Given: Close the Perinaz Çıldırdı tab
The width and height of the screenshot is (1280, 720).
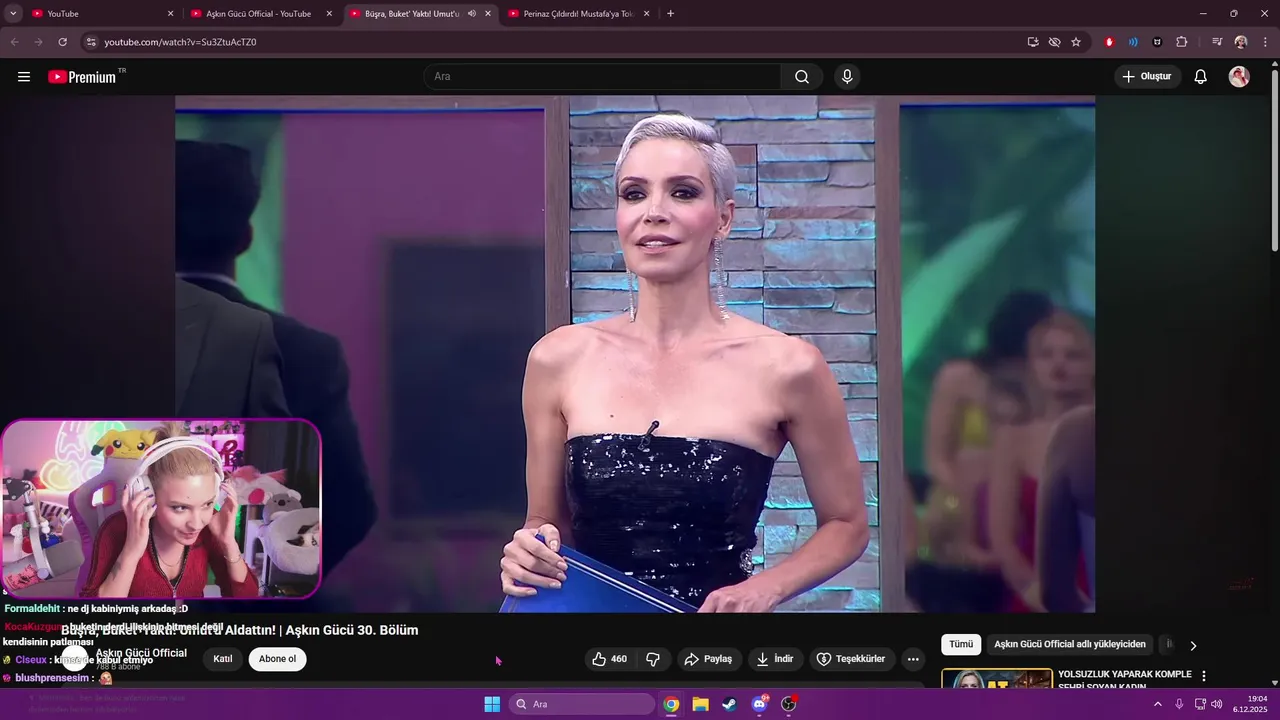Looking at the screenshot, I should coord(646,14).
